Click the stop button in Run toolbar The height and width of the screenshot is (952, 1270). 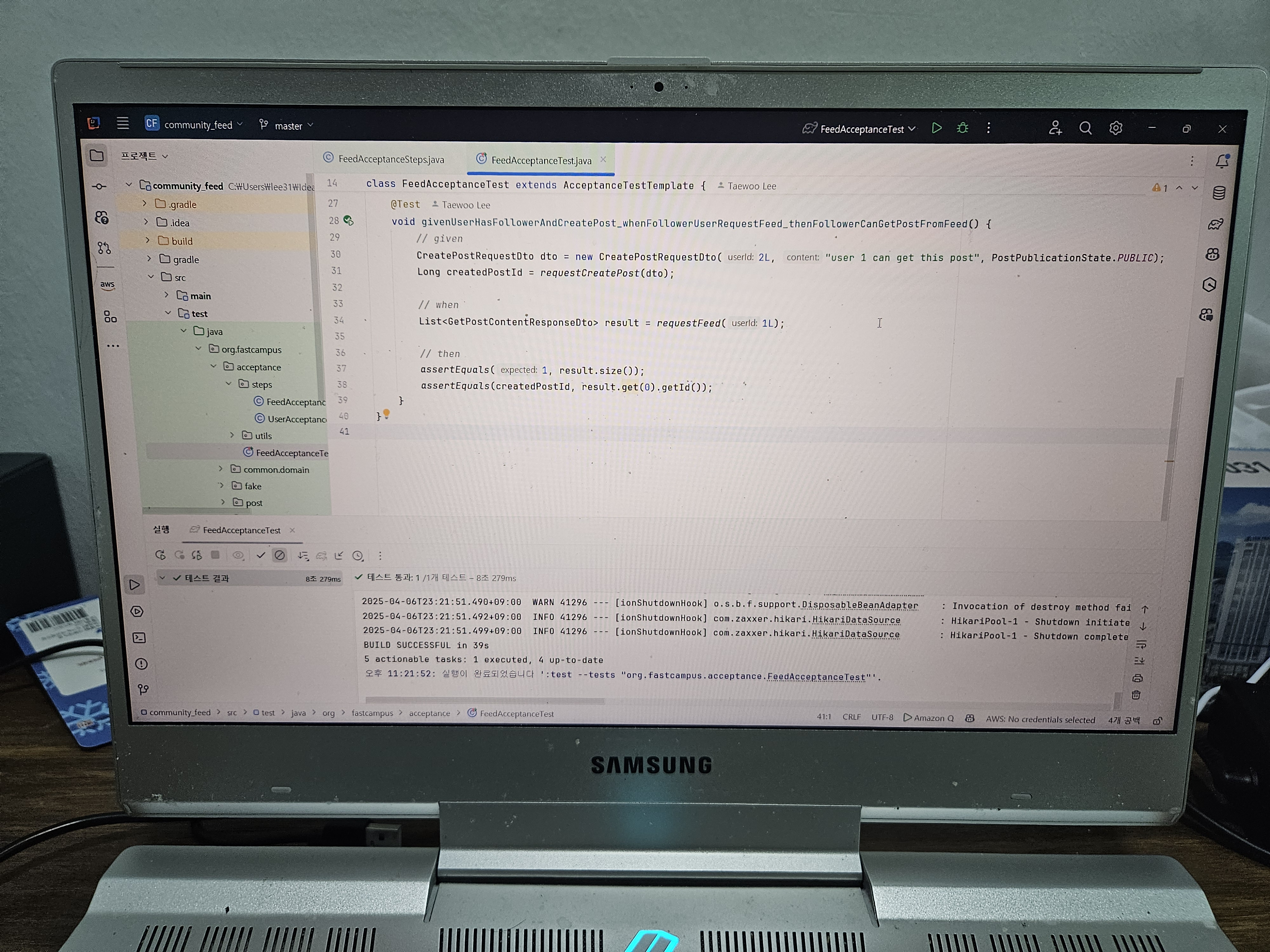click(x=215, y=555)
